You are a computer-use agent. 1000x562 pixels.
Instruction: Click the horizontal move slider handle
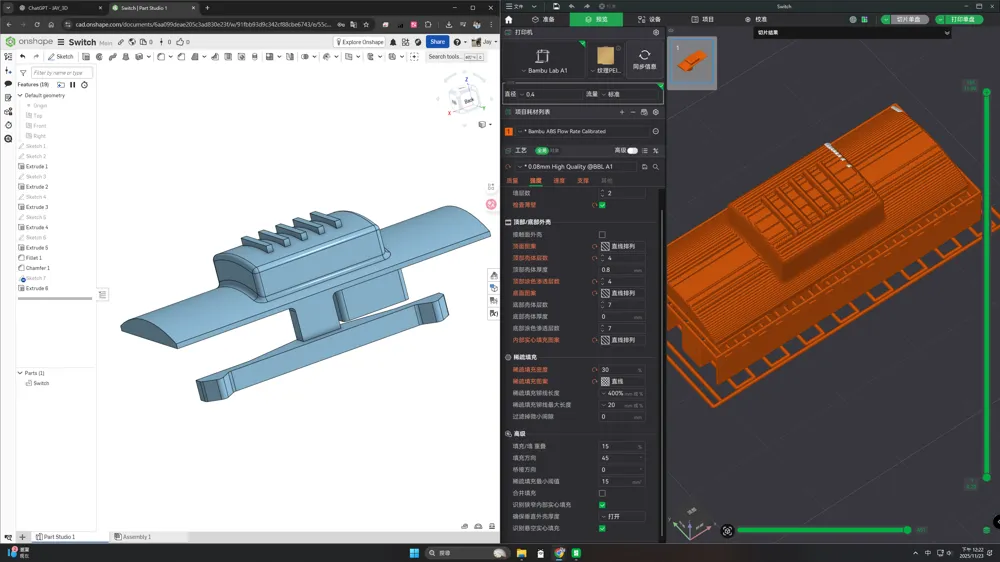907,530
